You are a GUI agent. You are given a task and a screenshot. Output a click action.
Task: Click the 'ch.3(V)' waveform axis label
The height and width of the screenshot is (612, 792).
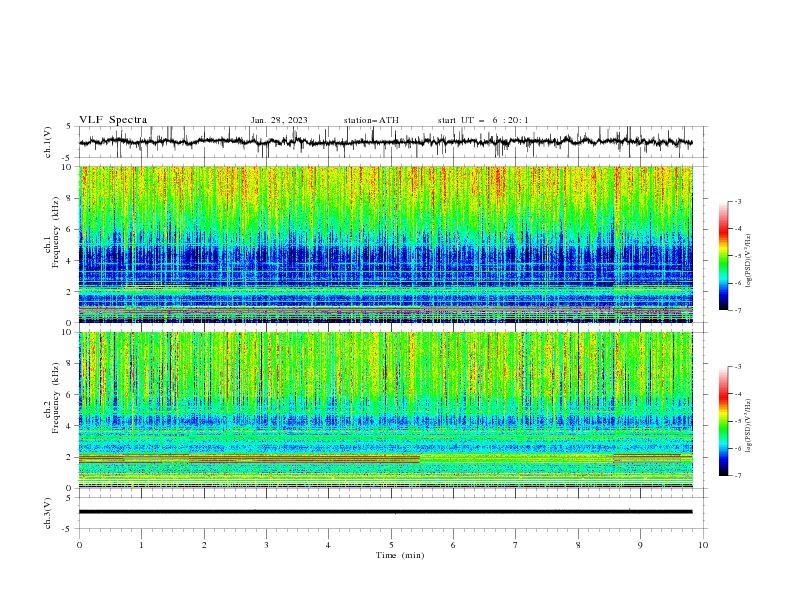pos(48,513)
